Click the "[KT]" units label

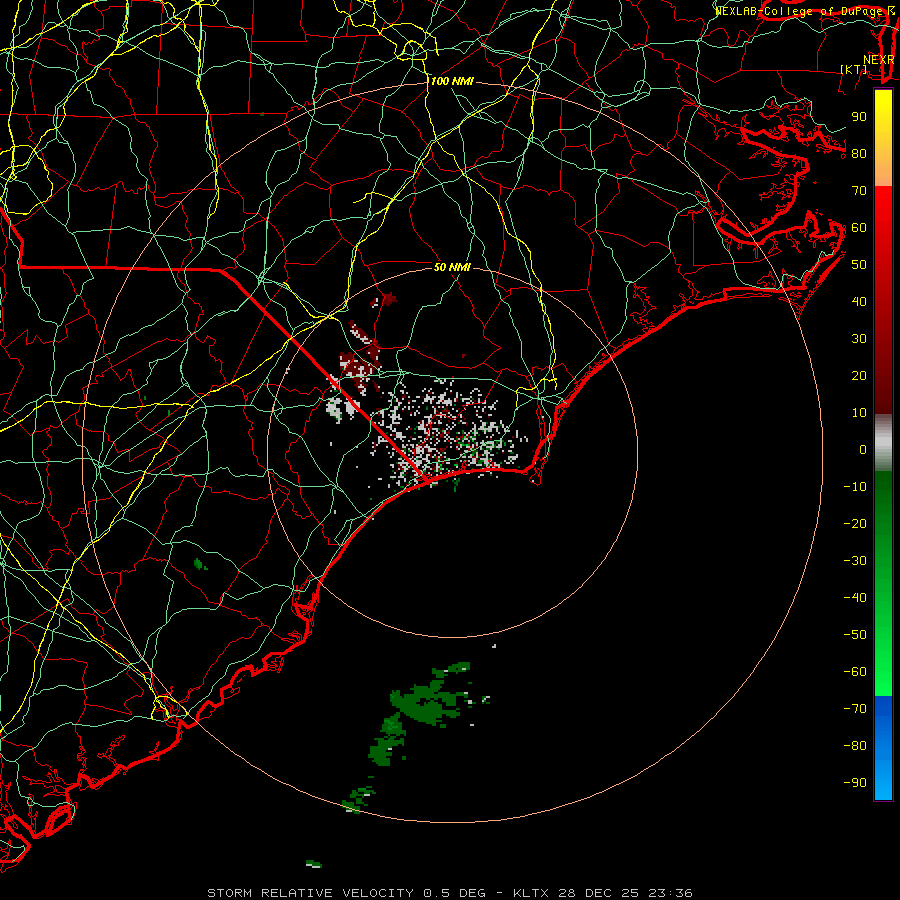[854, 69]
